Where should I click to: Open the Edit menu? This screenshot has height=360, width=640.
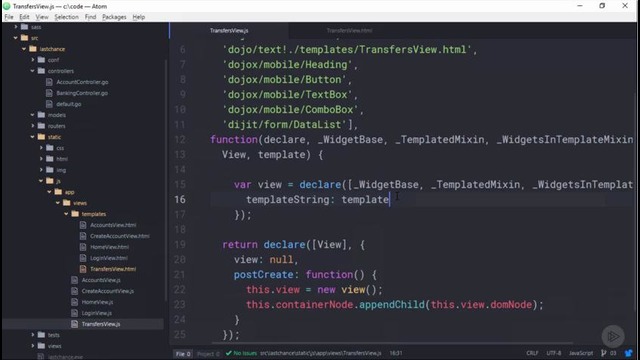click(24, 17)
